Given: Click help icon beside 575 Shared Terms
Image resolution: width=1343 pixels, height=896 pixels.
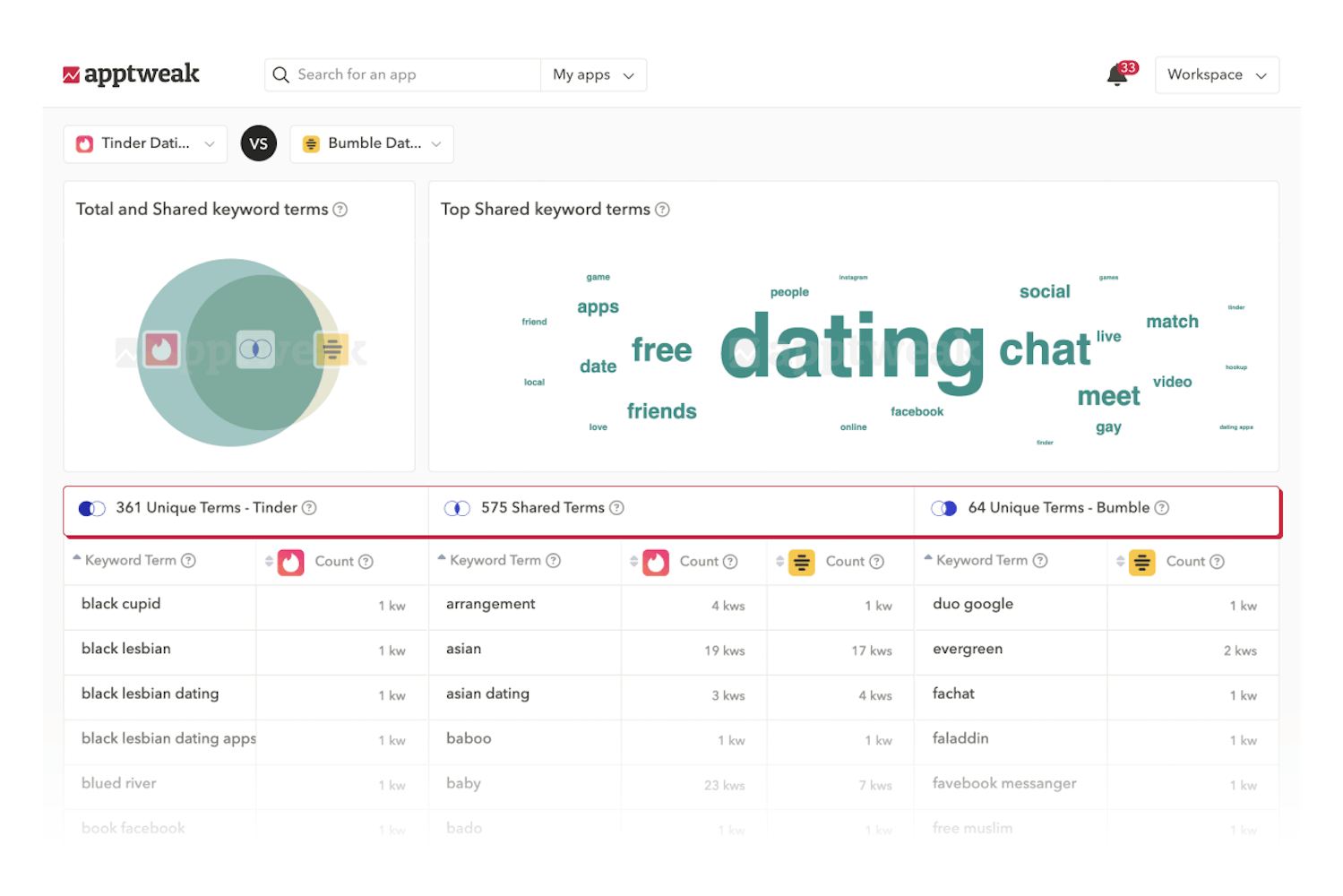Looking at the screenshot, I should 616,508.
